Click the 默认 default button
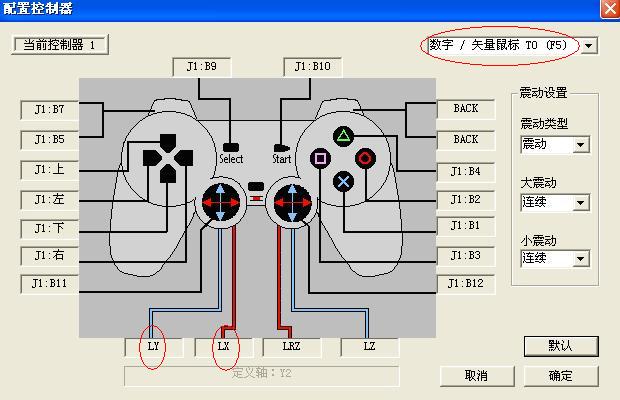Image resolution: width=620 pixels, height=400 pixels. coord(561,346)
